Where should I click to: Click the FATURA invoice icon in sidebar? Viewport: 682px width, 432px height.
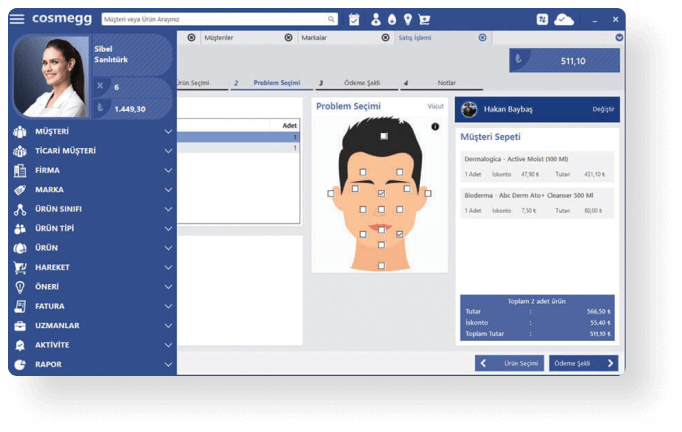tap(20, 306)
